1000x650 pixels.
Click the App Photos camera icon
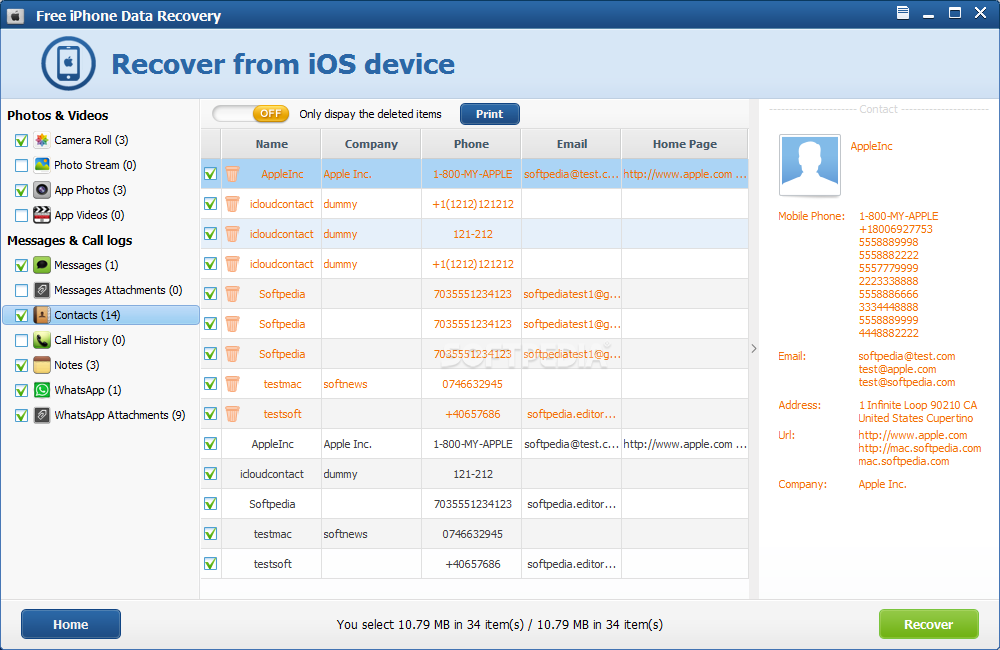pyautogui.click(x=42, y=189)
